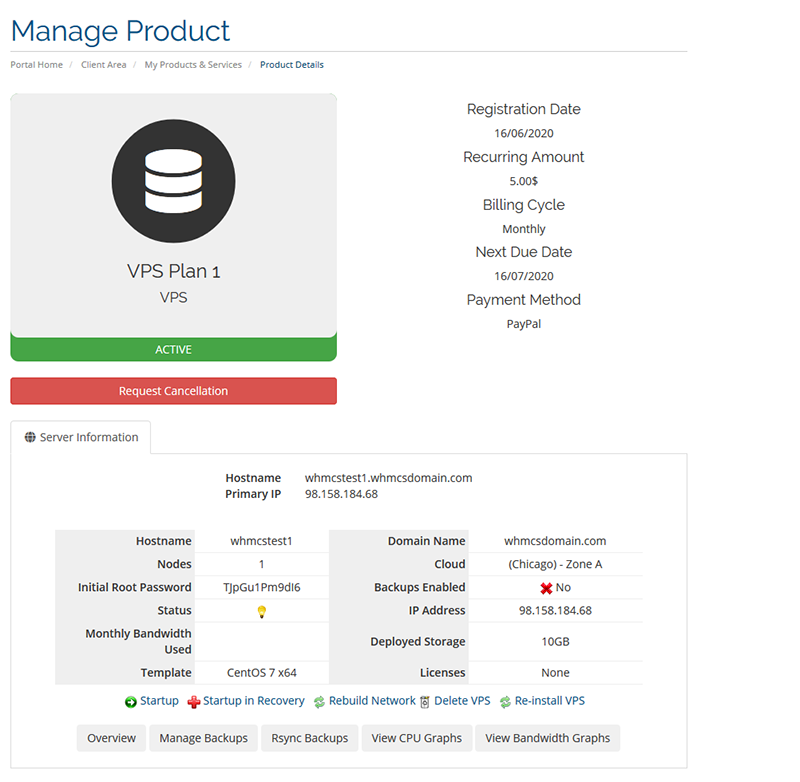Click the Next Due Date 16/07/2020 value
Screen dimensions: 800x782
click(524, 276)
